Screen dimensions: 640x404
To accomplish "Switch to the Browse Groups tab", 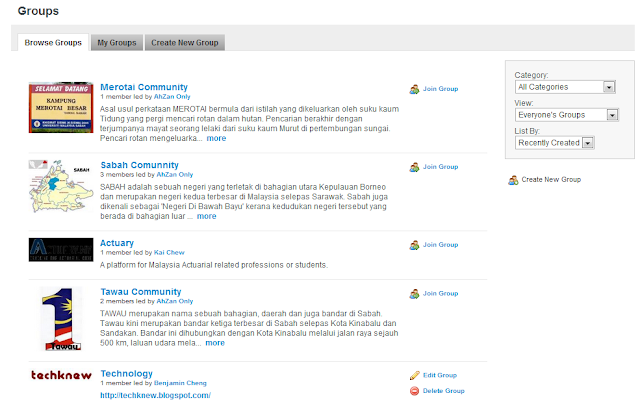I will pyautogui.click(x=53, y=42).
